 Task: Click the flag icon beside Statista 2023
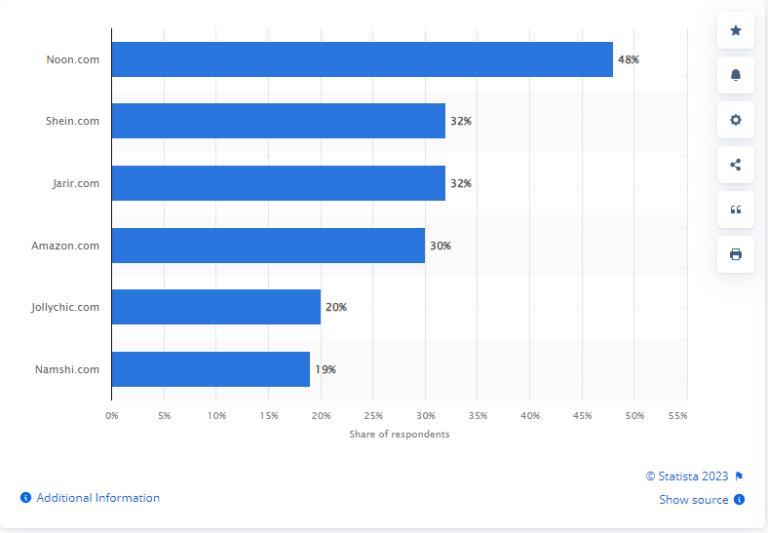(739, 476)
